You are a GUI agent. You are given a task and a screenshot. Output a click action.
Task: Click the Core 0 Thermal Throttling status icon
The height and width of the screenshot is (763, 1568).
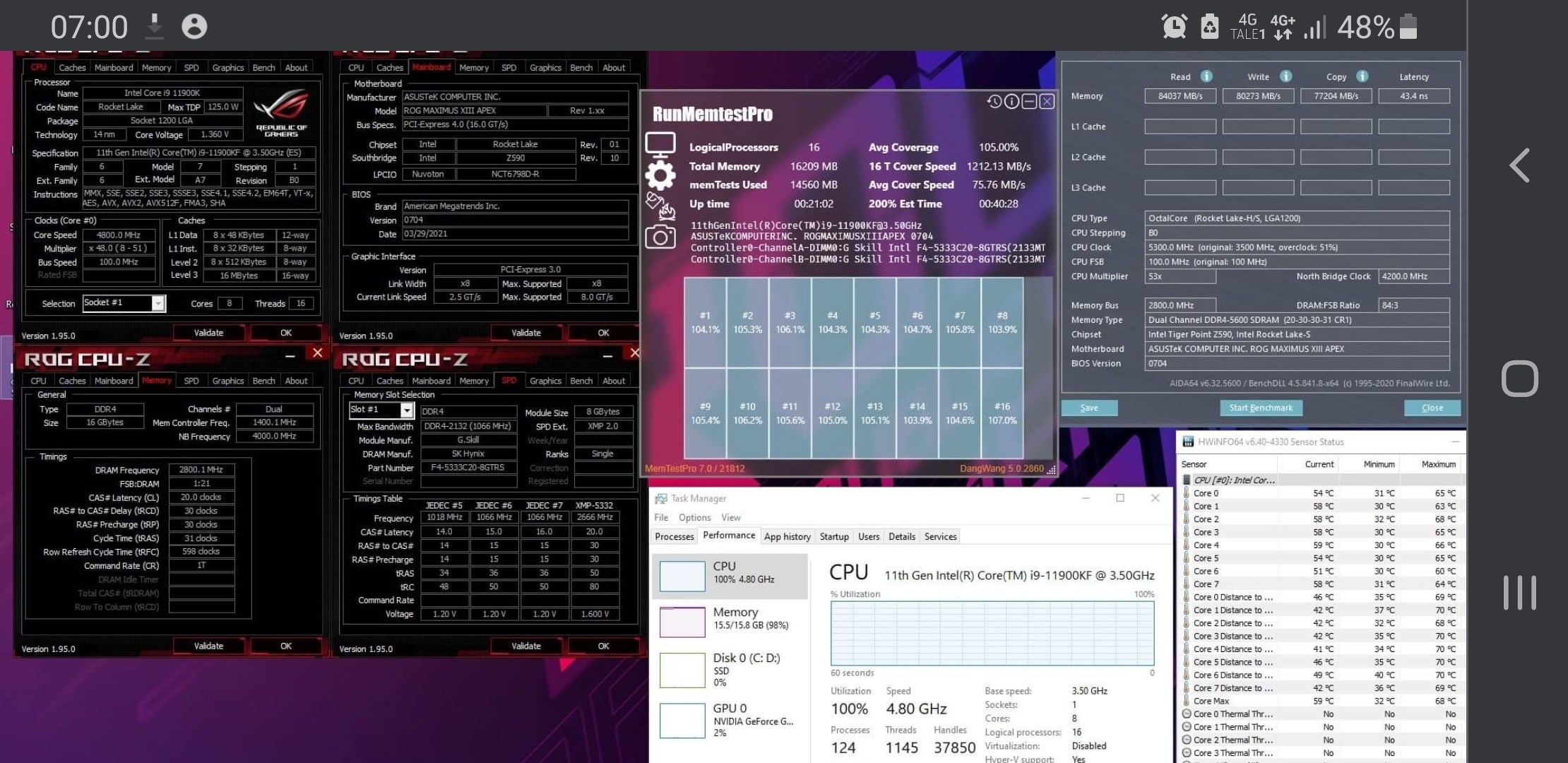1187,714
